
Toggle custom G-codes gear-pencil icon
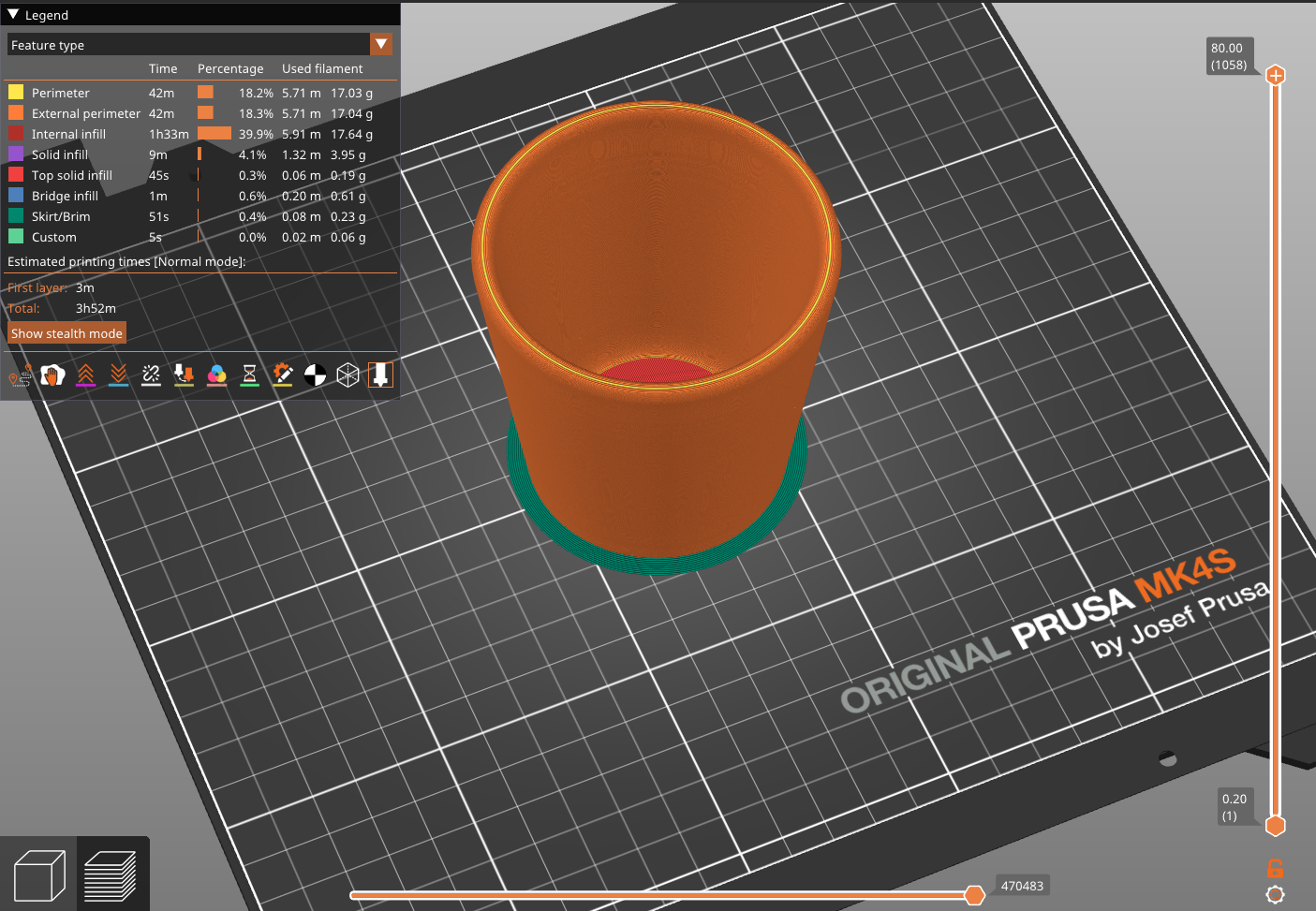pos(282,375)
